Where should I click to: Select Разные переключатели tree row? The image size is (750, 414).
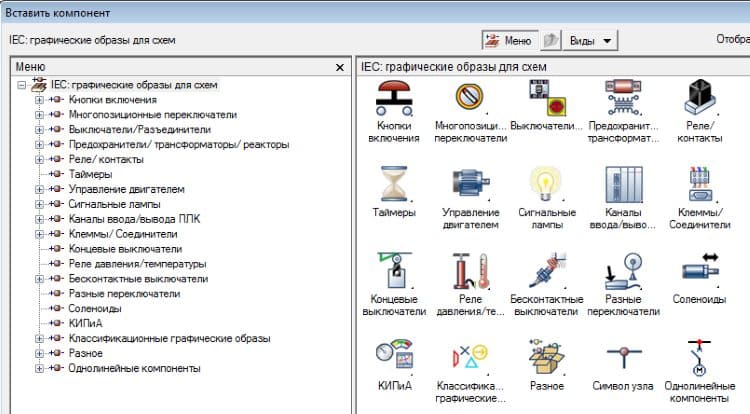point(124,294)
